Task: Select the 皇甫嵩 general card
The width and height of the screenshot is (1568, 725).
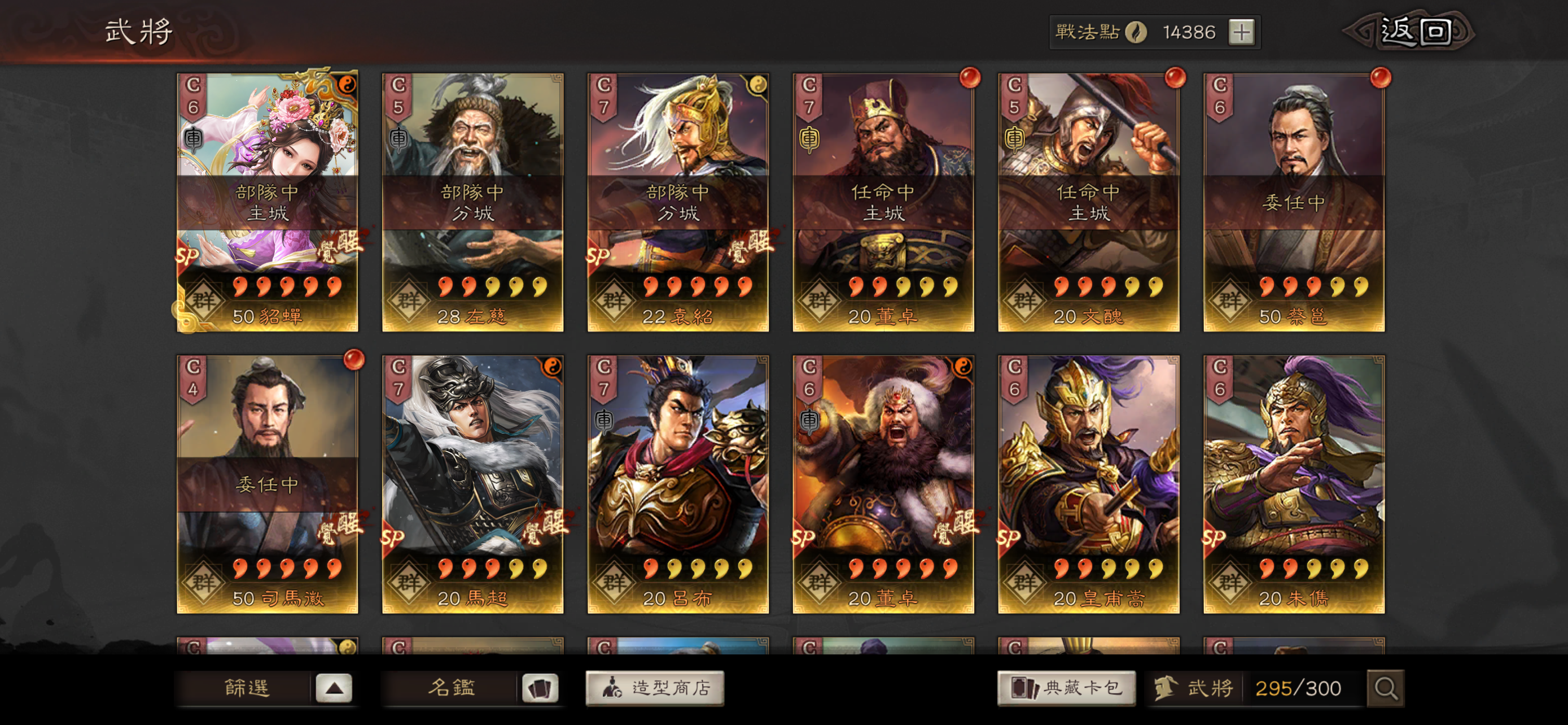Action: pos(1088,484)
